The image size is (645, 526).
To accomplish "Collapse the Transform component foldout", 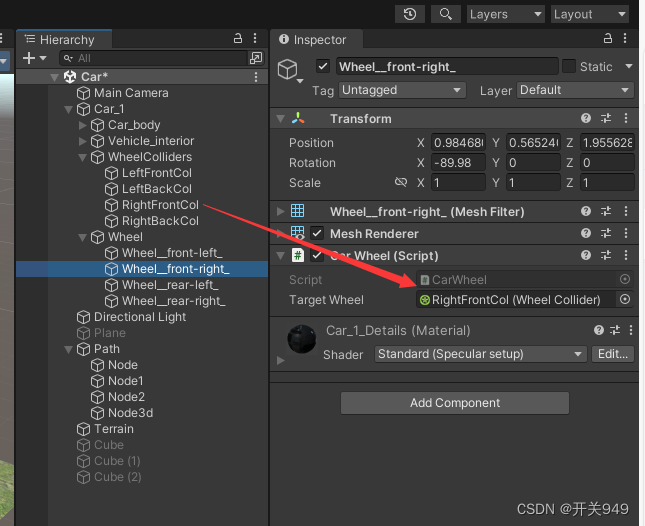I will (x=281, y=119).
